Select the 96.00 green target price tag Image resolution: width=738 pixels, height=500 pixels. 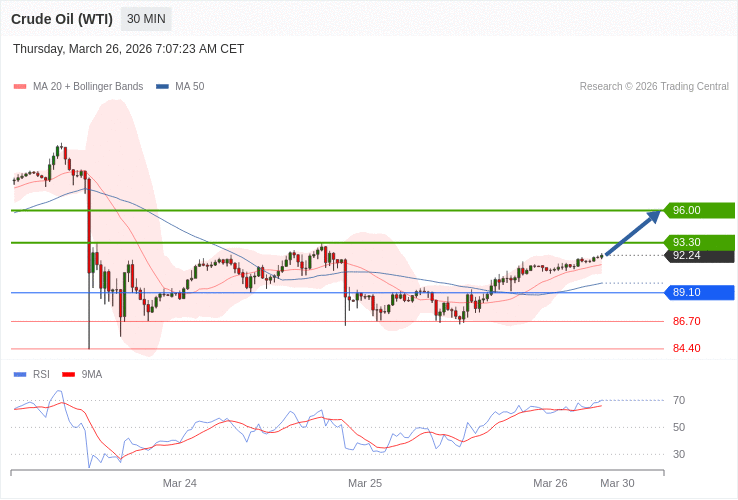pyautogui.click(x=699, y=210)
